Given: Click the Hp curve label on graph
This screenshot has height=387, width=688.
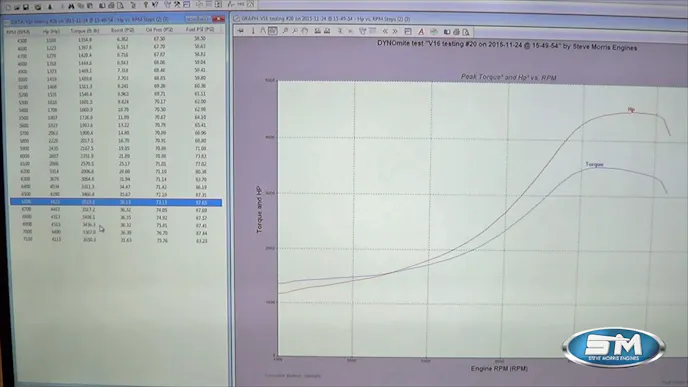Looking at the screenshot, I should point(631,109).
